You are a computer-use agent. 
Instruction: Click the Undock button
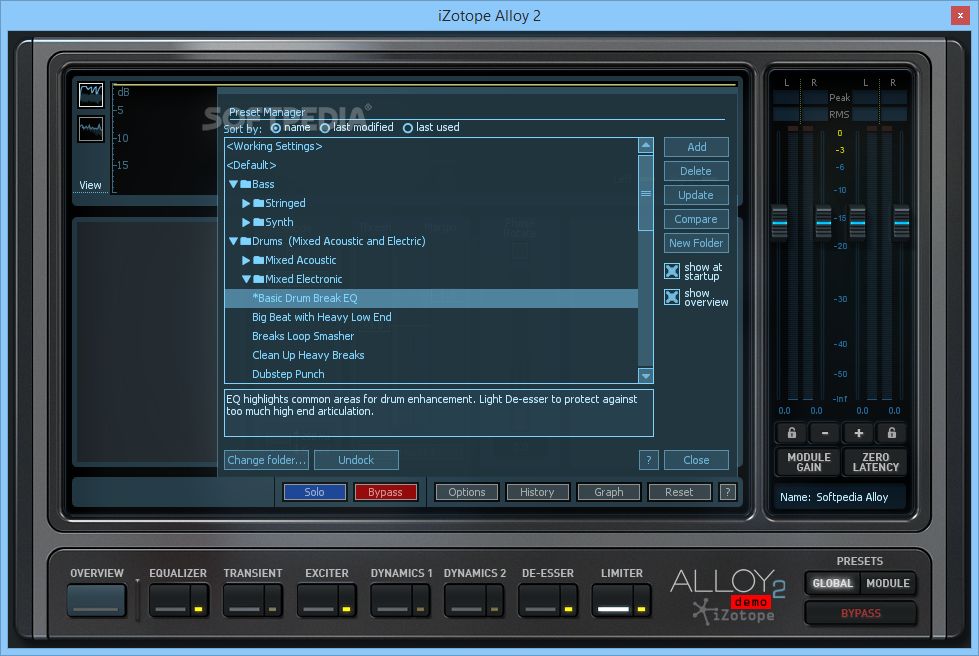pyautogui.click(x=356, y=460)
